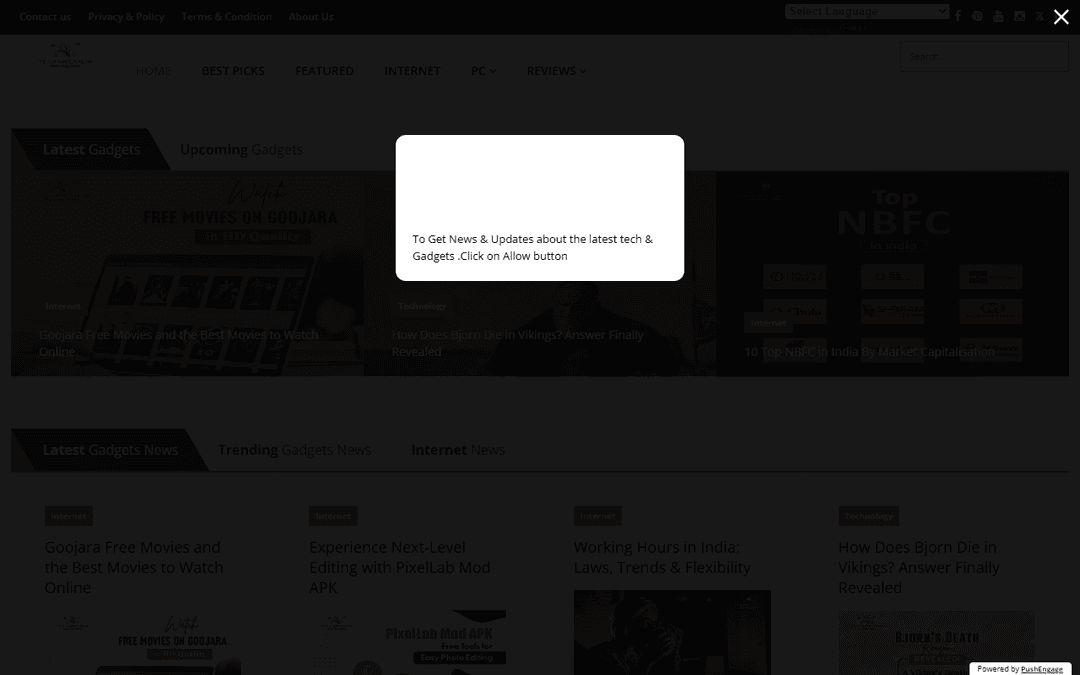Open the Instagram social icon
The height and width of the screenshot is (675, 1080).
[1019, 16]
